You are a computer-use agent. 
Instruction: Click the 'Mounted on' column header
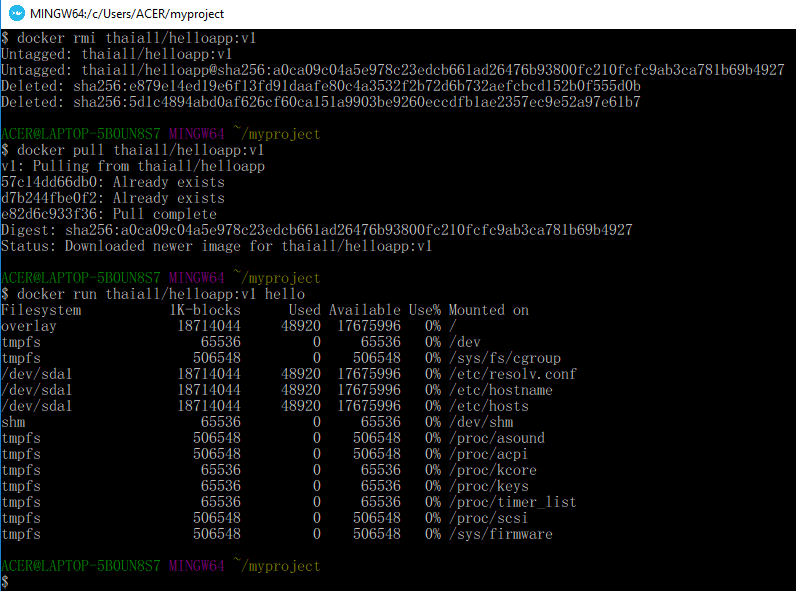pyautogui.click(x=488, y=310)
